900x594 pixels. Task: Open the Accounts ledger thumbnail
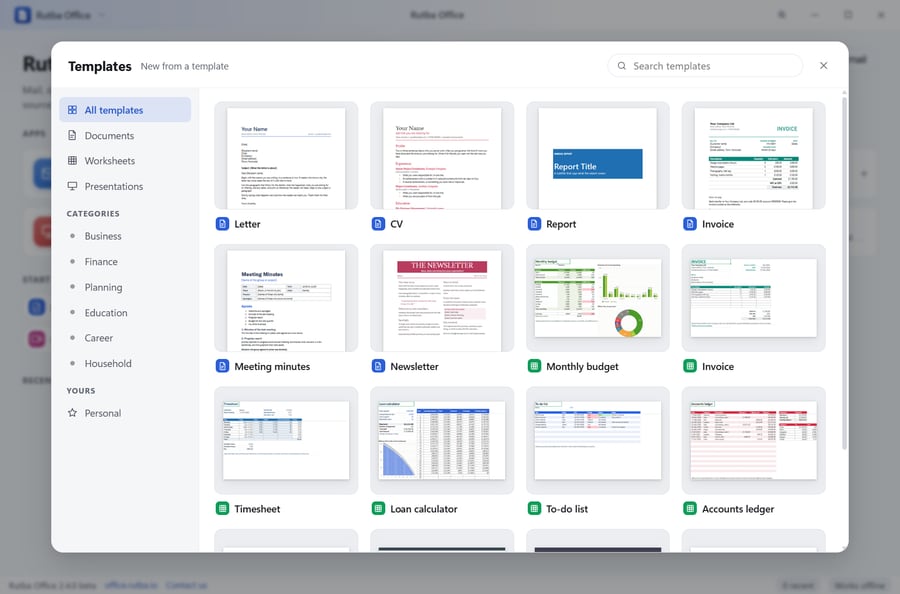[x=754, y=440]
